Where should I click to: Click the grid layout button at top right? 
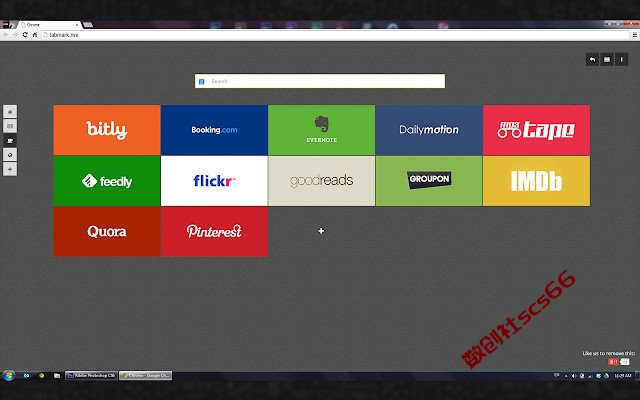[x=607, y=60]
